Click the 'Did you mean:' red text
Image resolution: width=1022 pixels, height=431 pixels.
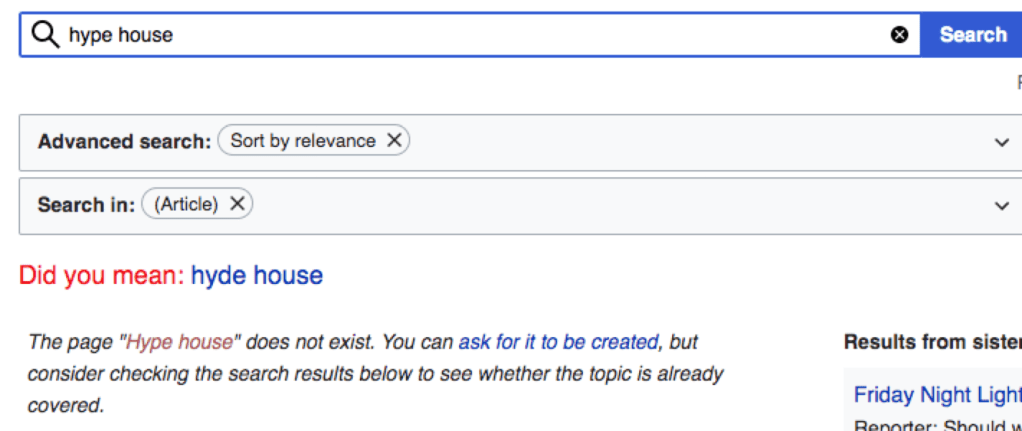coord(102,276)
